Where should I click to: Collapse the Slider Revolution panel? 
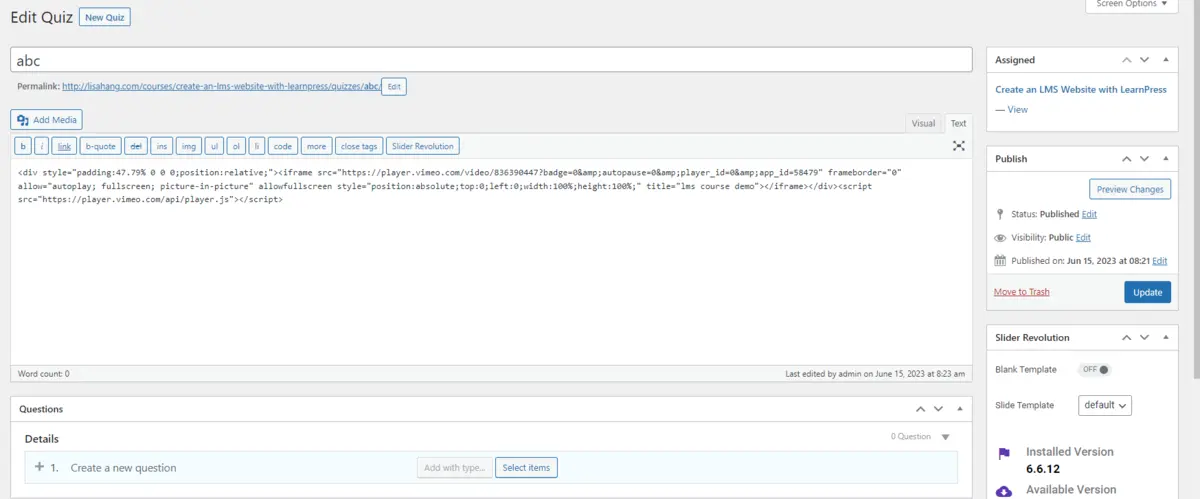tap(1167, 338)
